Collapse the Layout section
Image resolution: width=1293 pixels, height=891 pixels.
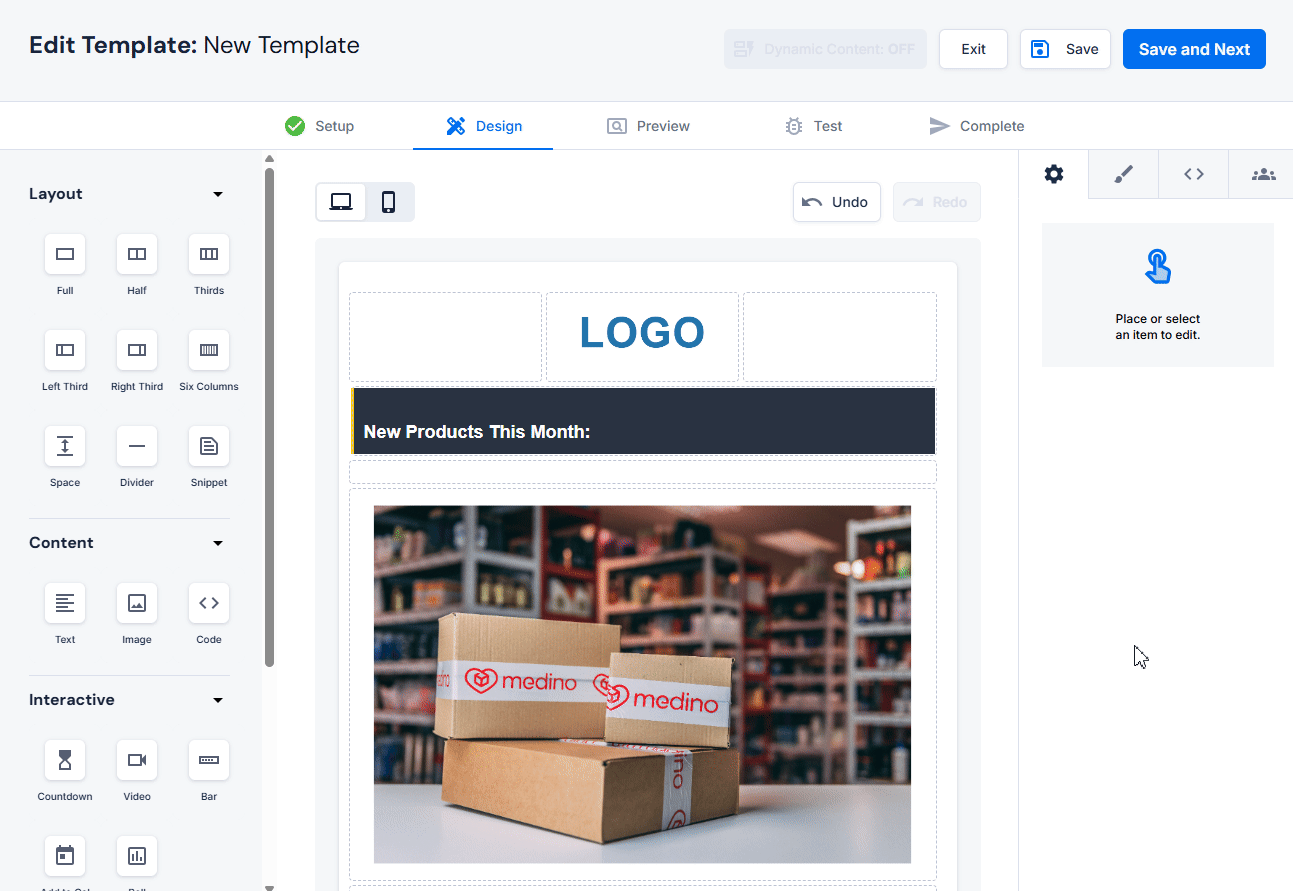(218, 194)
